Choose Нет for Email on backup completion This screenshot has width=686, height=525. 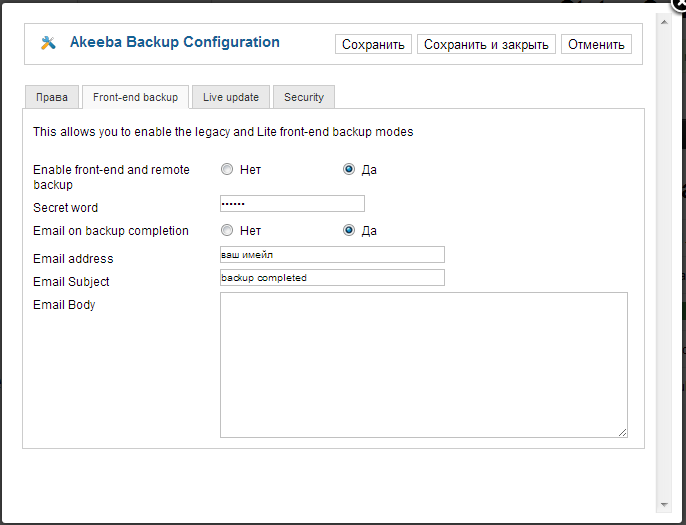227,230
